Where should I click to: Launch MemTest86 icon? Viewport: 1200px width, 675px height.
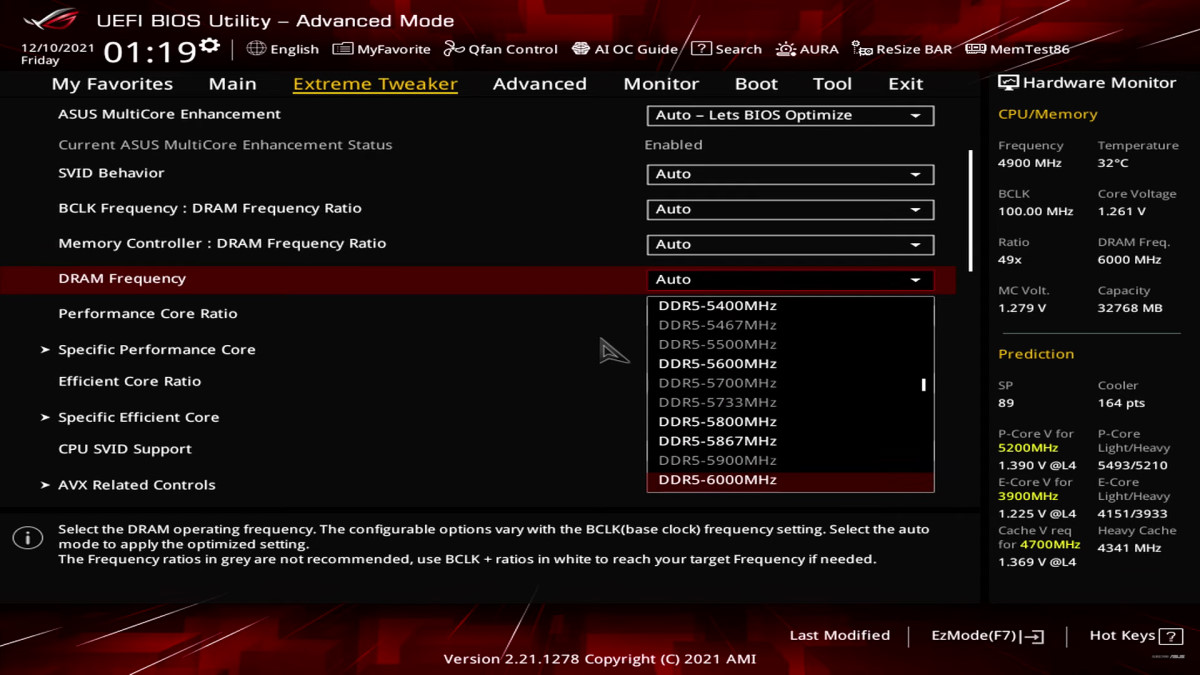pos(975,48)
